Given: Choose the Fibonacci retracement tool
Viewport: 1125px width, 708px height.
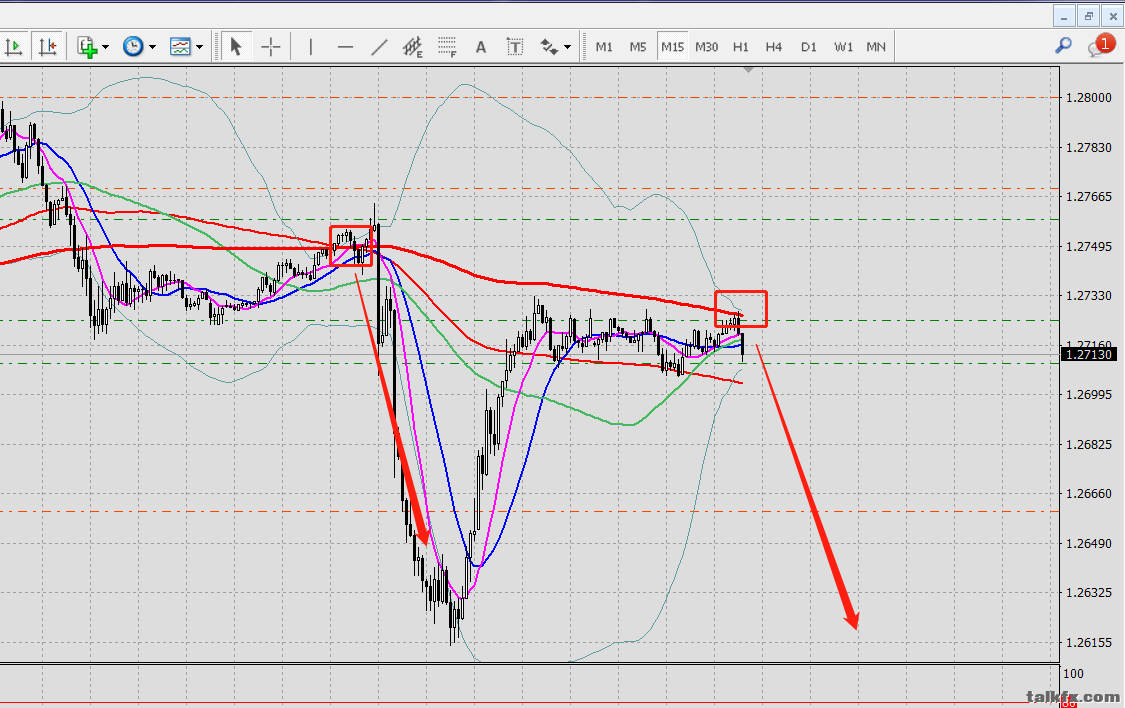Looking at the screenshot, I should tap(447, 46).
